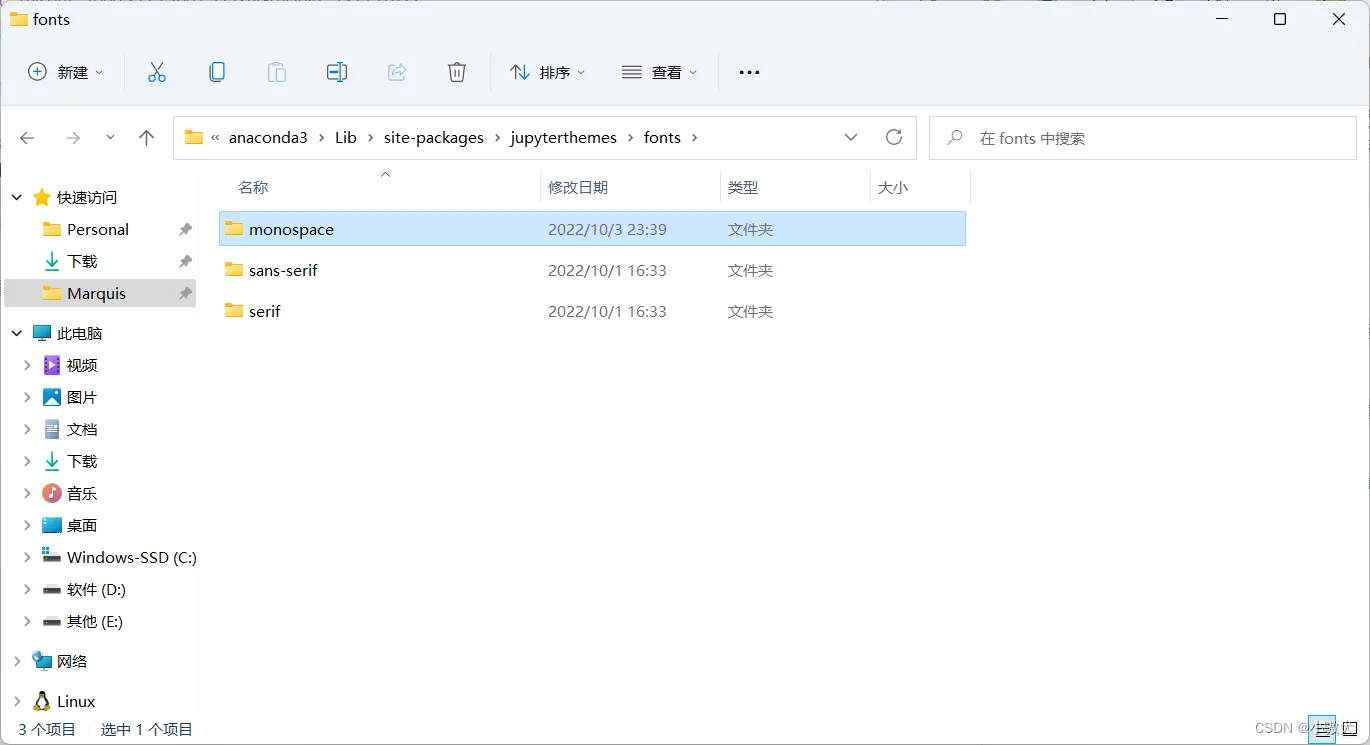Open the three-dots more options menu
Screen dimensions: 1370x745
749,72
